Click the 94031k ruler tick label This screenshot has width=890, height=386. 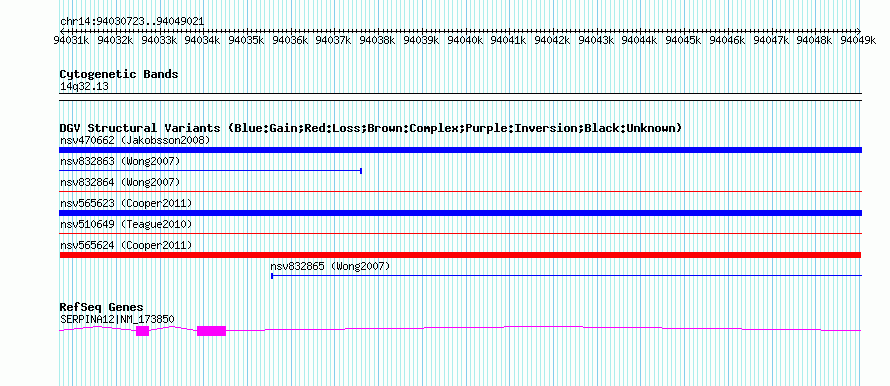pyautogui.click(x=71, y=40)
